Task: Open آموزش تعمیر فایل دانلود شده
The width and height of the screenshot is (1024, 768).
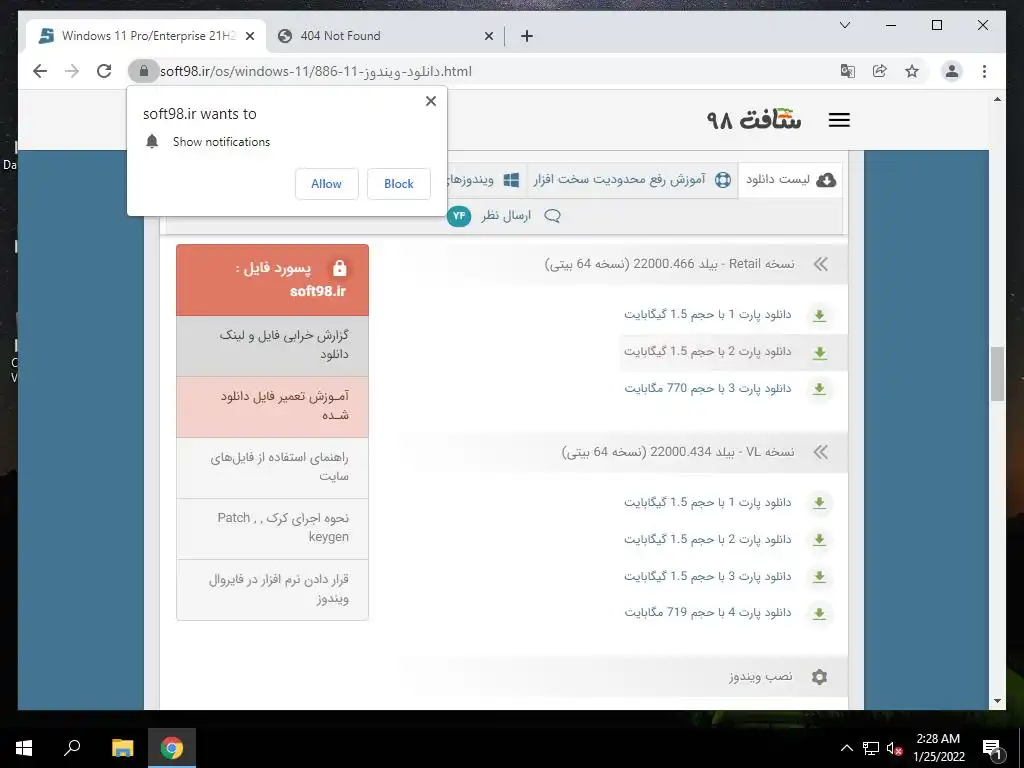Action: pos(272,406)
